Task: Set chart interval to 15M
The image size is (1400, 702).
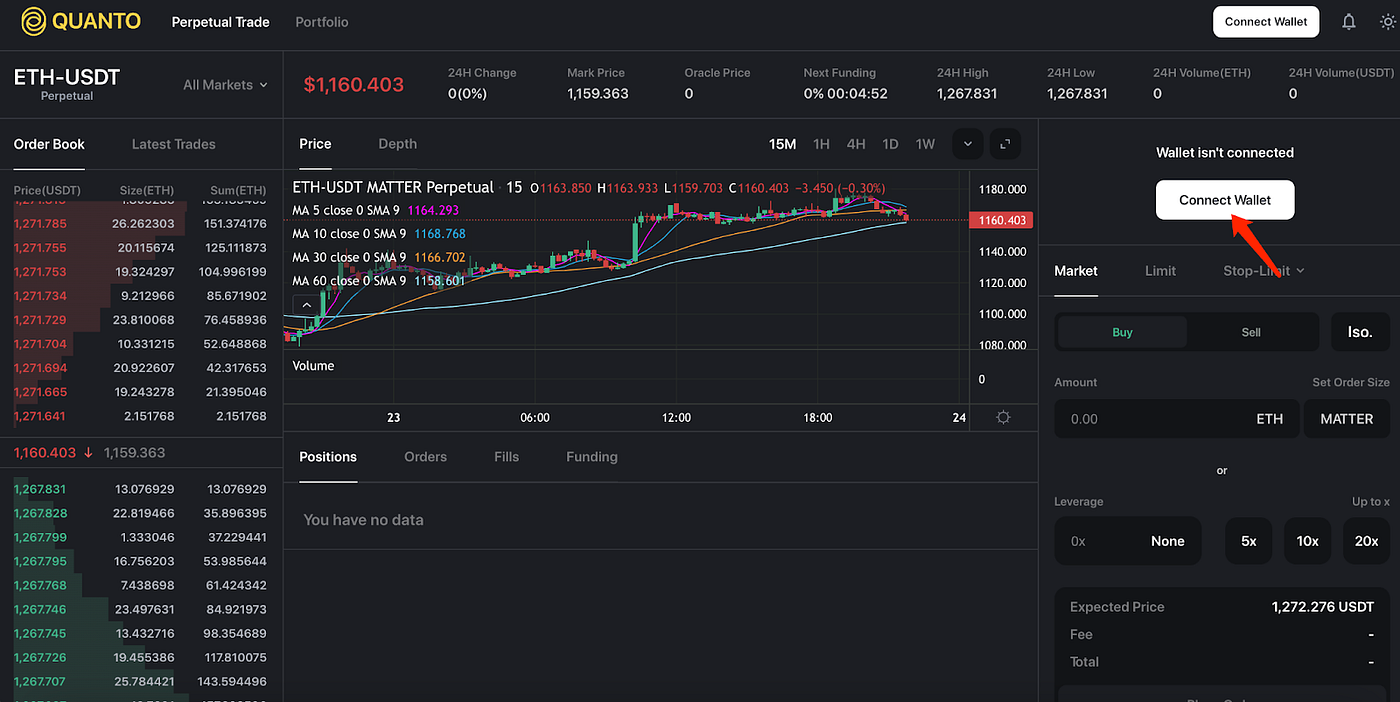Action: (x=782, y=144)
